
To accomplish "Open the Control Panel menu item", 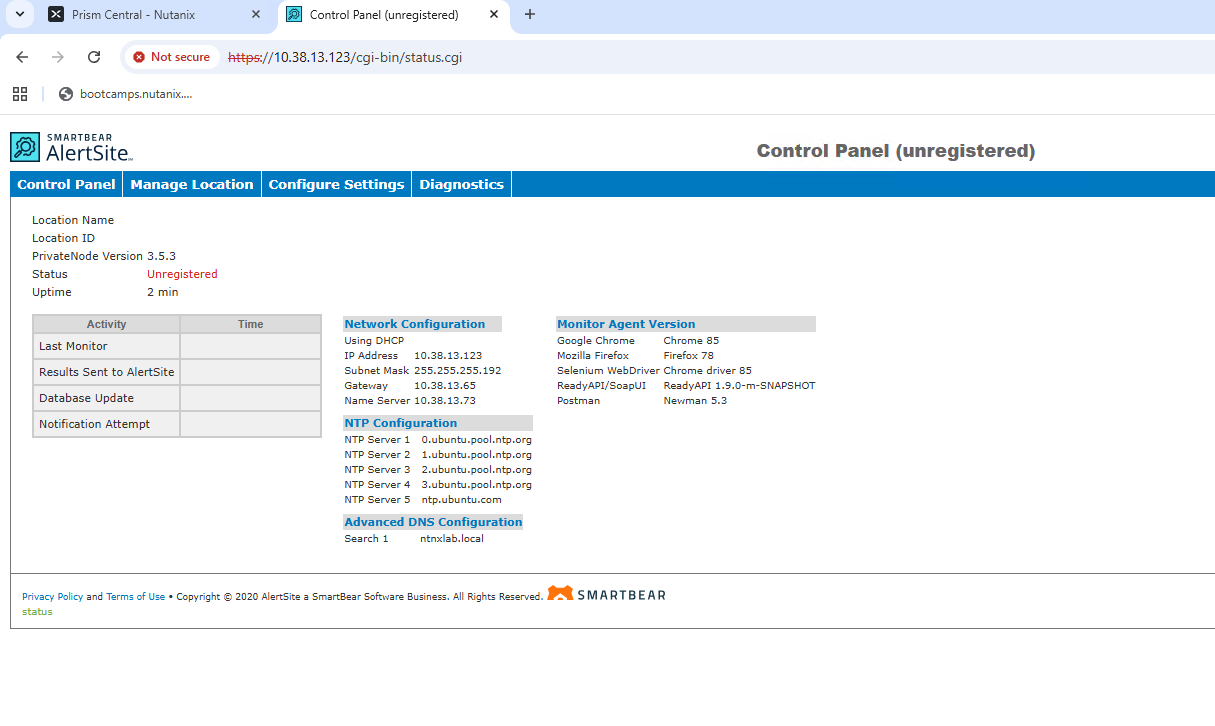I will pyautogui.click(x=66, y=184).
